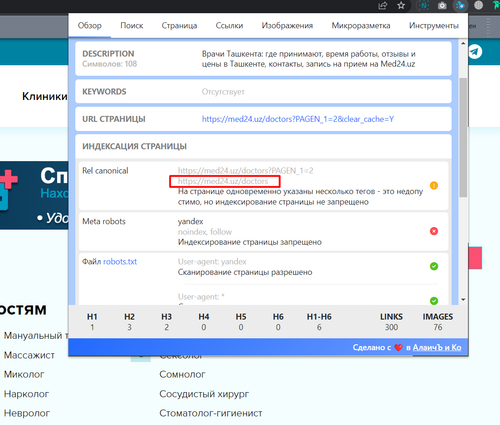The width and height of the screenshot is (500, 425).
Task: Click green check for User-agent: *
Action: (434, 301)
